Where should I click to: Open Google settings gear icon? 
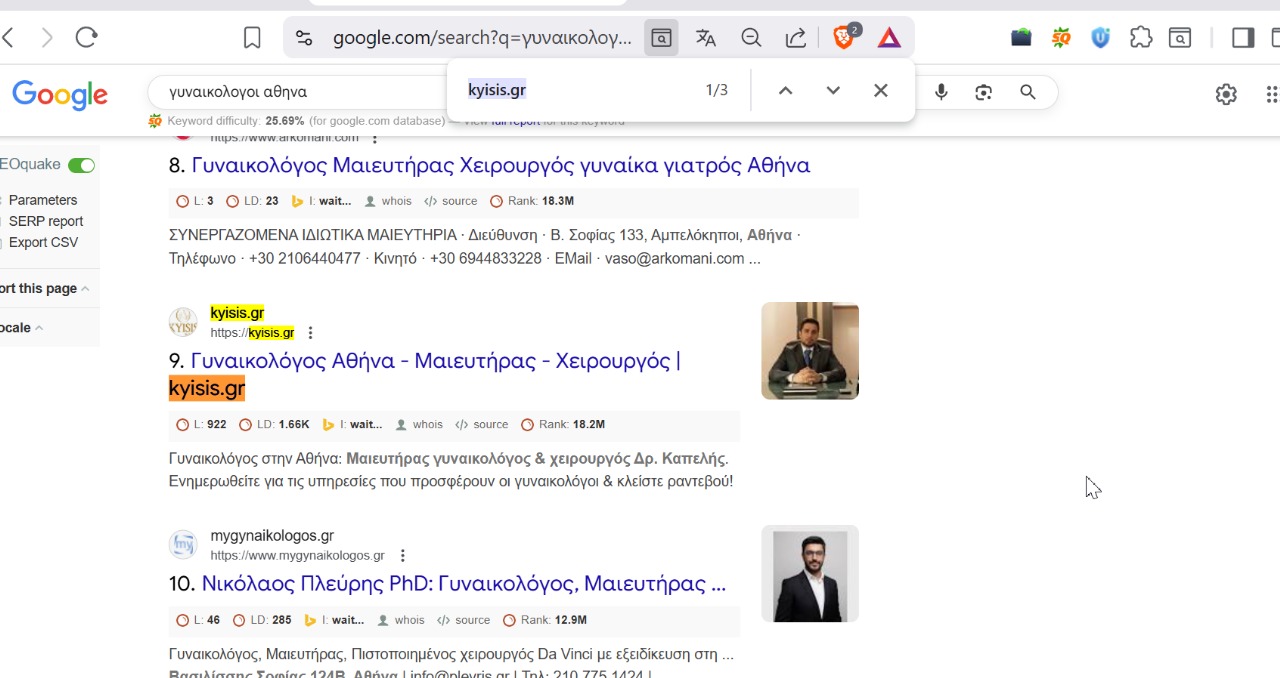pyautogui.click(x=1226, y=94)
